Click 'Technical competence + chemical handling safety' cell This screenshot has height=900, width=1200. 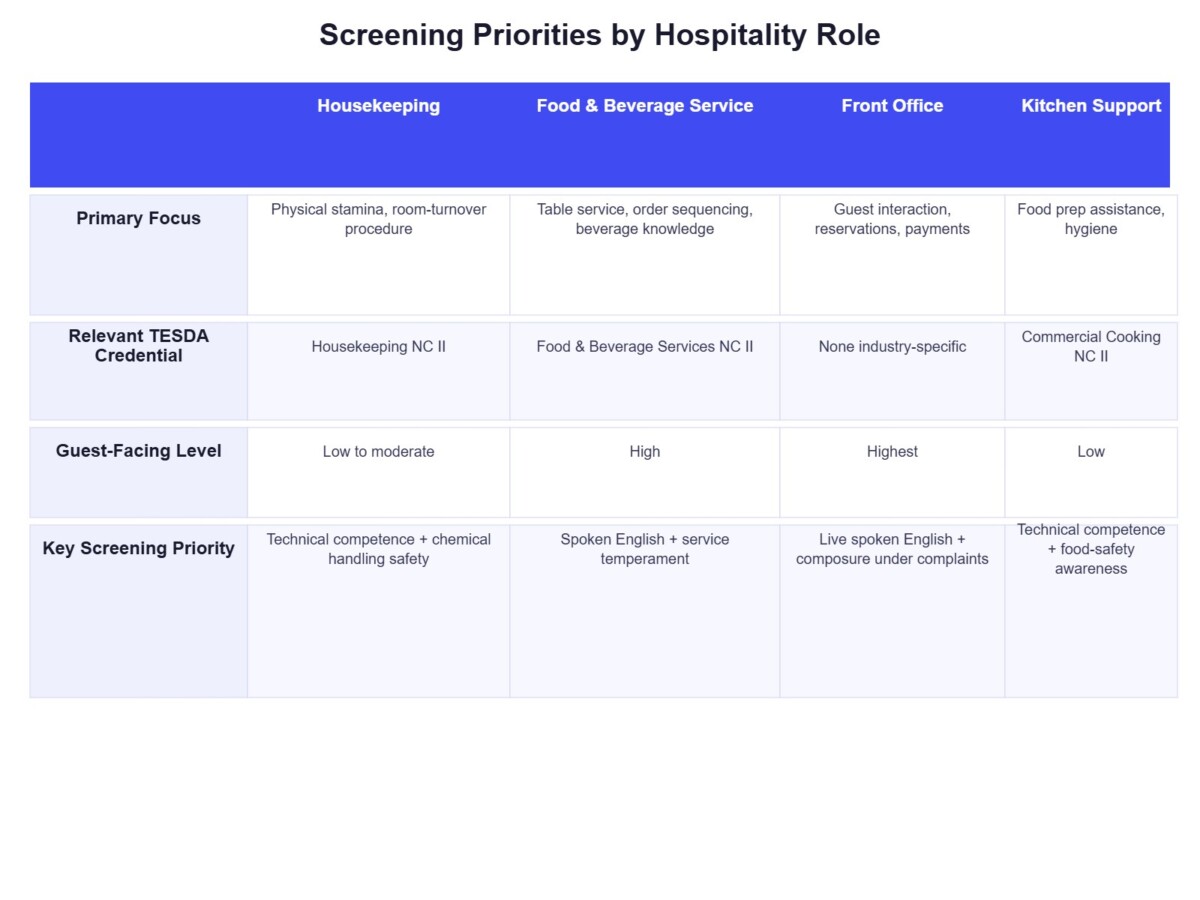pos(379,611)
